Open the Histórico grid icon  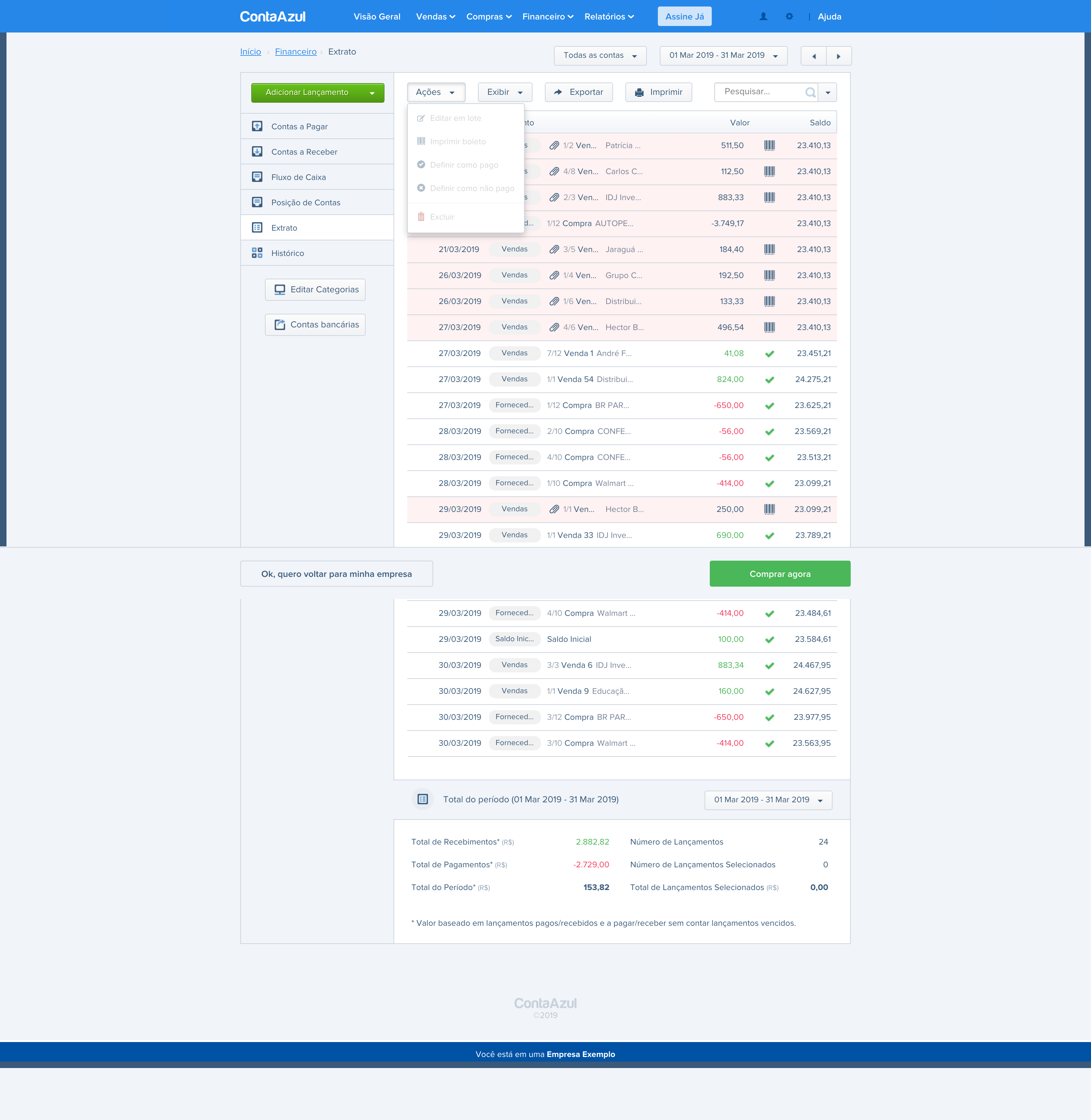click(257, 253)
